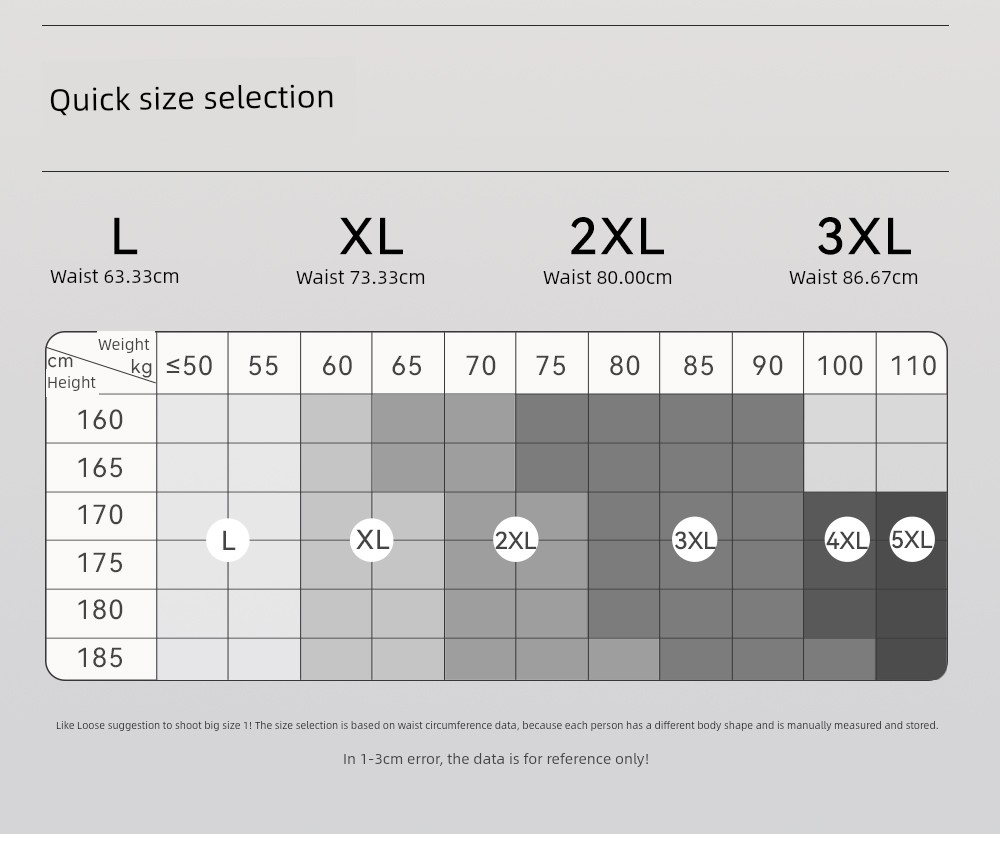The width and height of the screenshot is (1000, 854).
Task: Click the Waist 63.33cm label
Action: (115, 276)
